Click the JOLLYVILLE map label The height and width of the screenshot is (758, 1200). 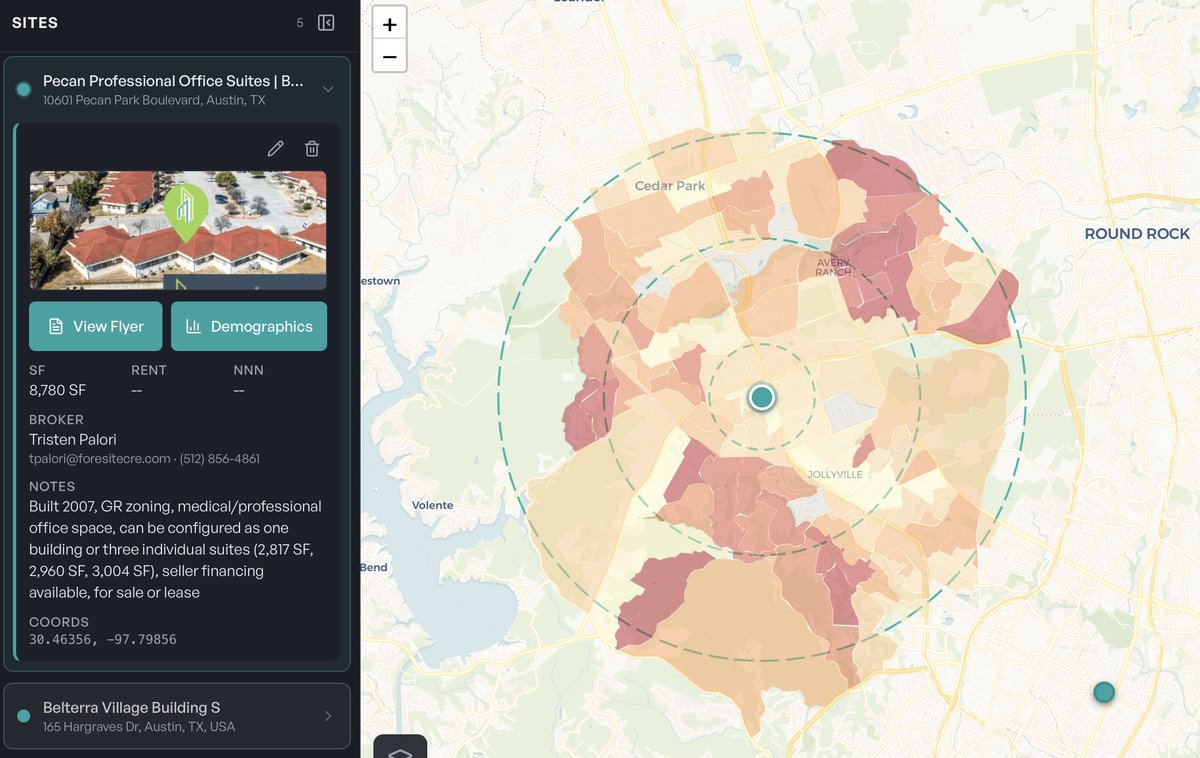[x=834, y=474]
